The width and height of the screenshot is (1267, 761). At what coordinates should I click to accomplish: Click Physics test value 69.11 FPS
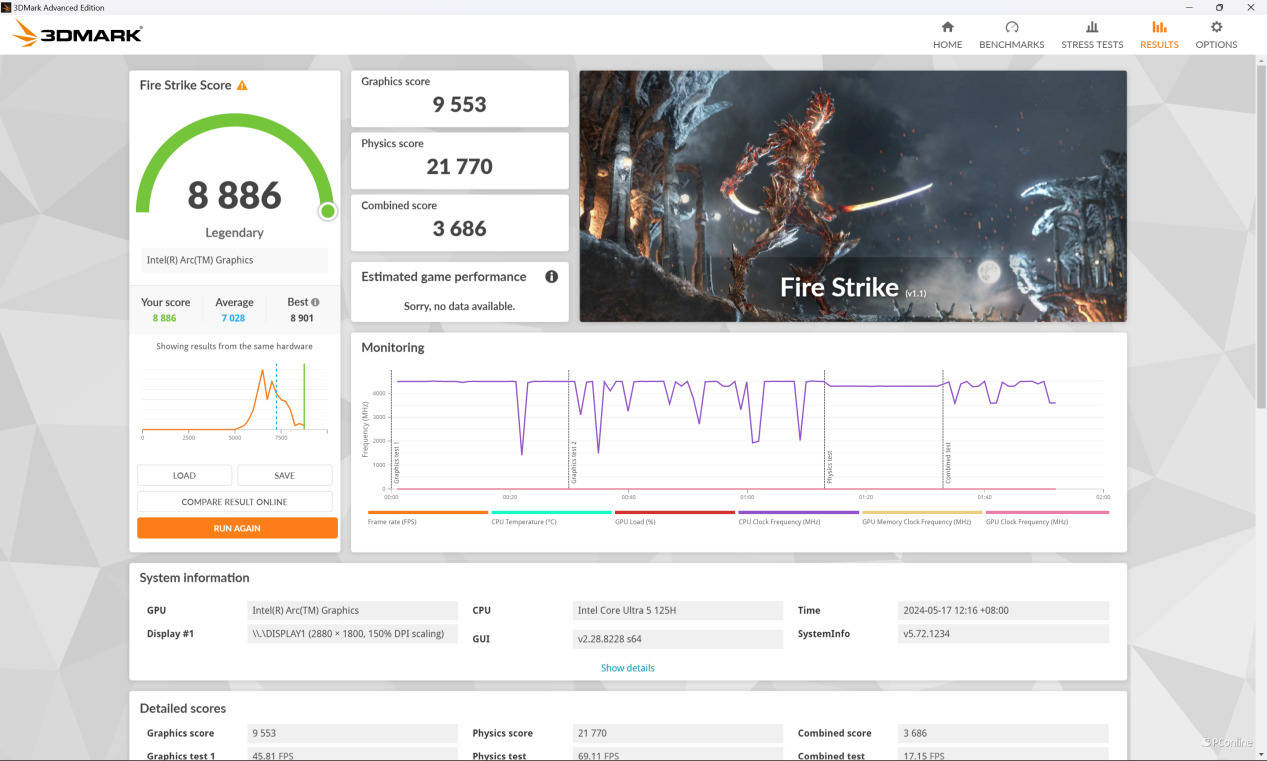(x=678, y=755)
